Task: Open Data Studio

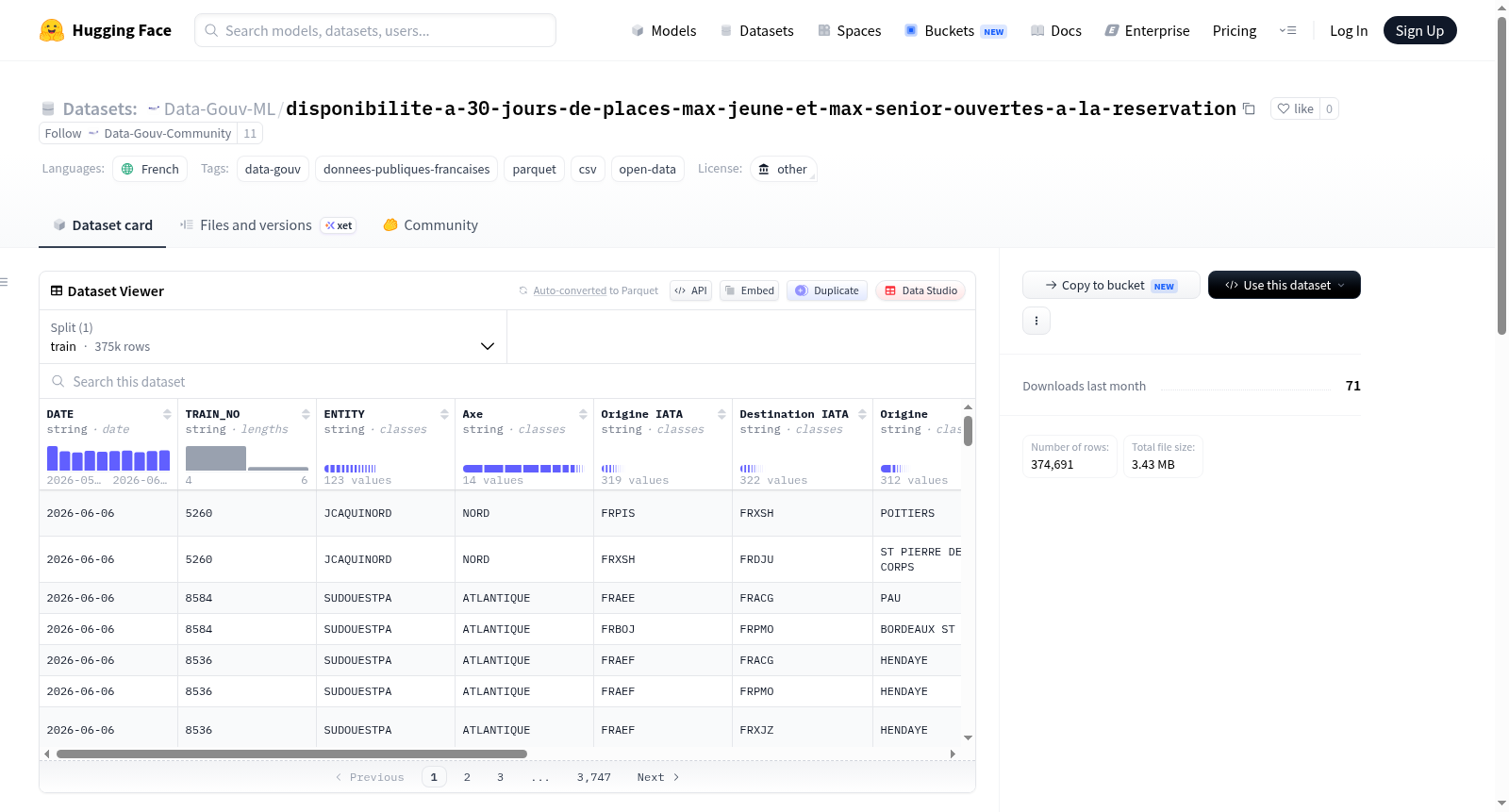Action: click(x=920, y=290)
